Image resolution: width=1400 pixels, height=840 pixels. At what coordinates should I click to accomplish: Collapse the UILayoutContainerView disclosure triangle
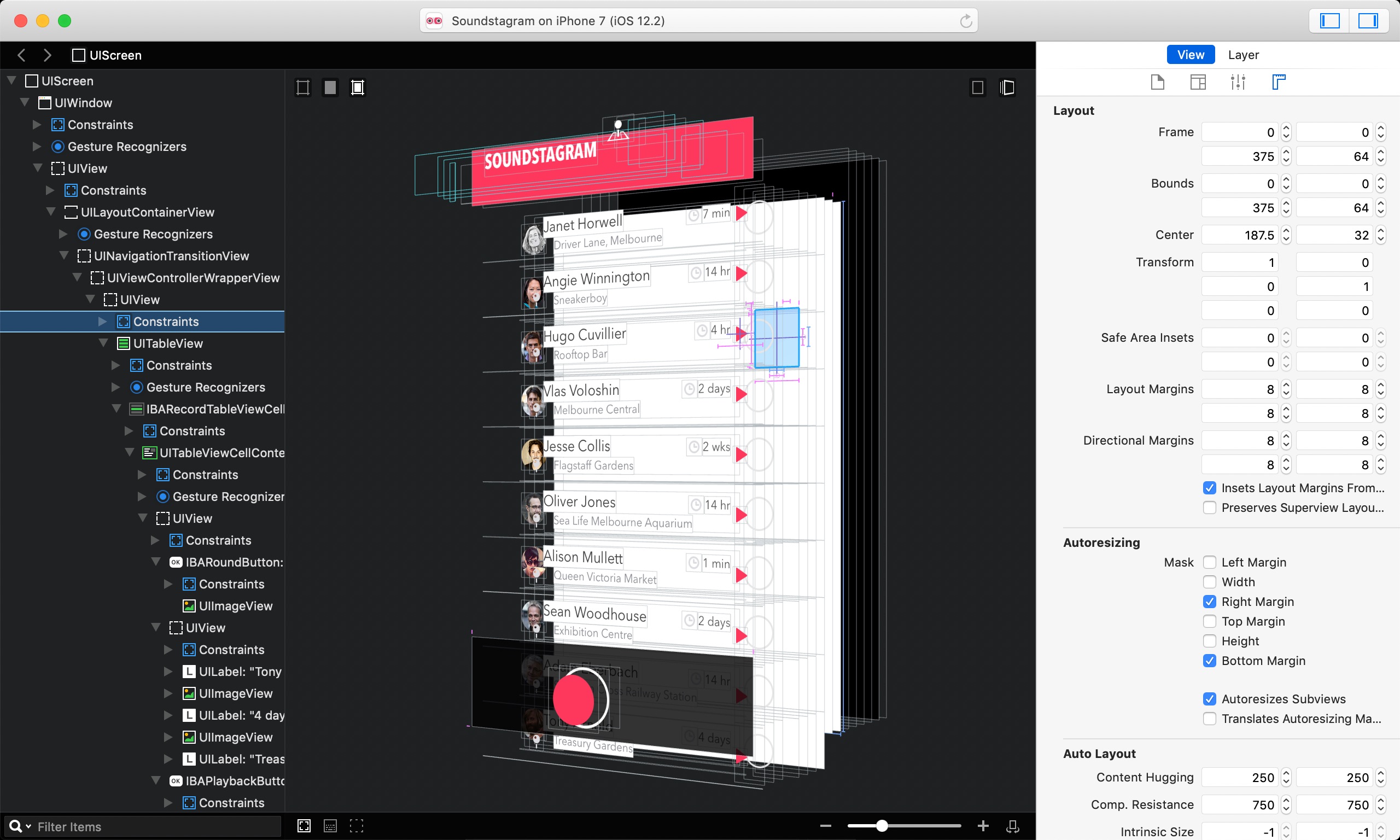[51, 212]
